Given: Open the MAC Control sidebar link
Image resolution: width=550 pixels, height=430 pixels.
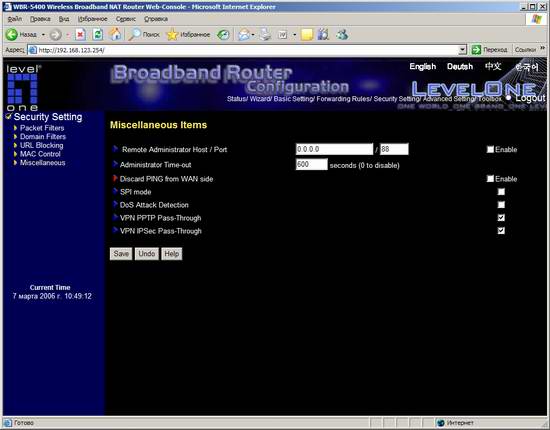Looking at the screenshot, I should (x=40, y=154).
